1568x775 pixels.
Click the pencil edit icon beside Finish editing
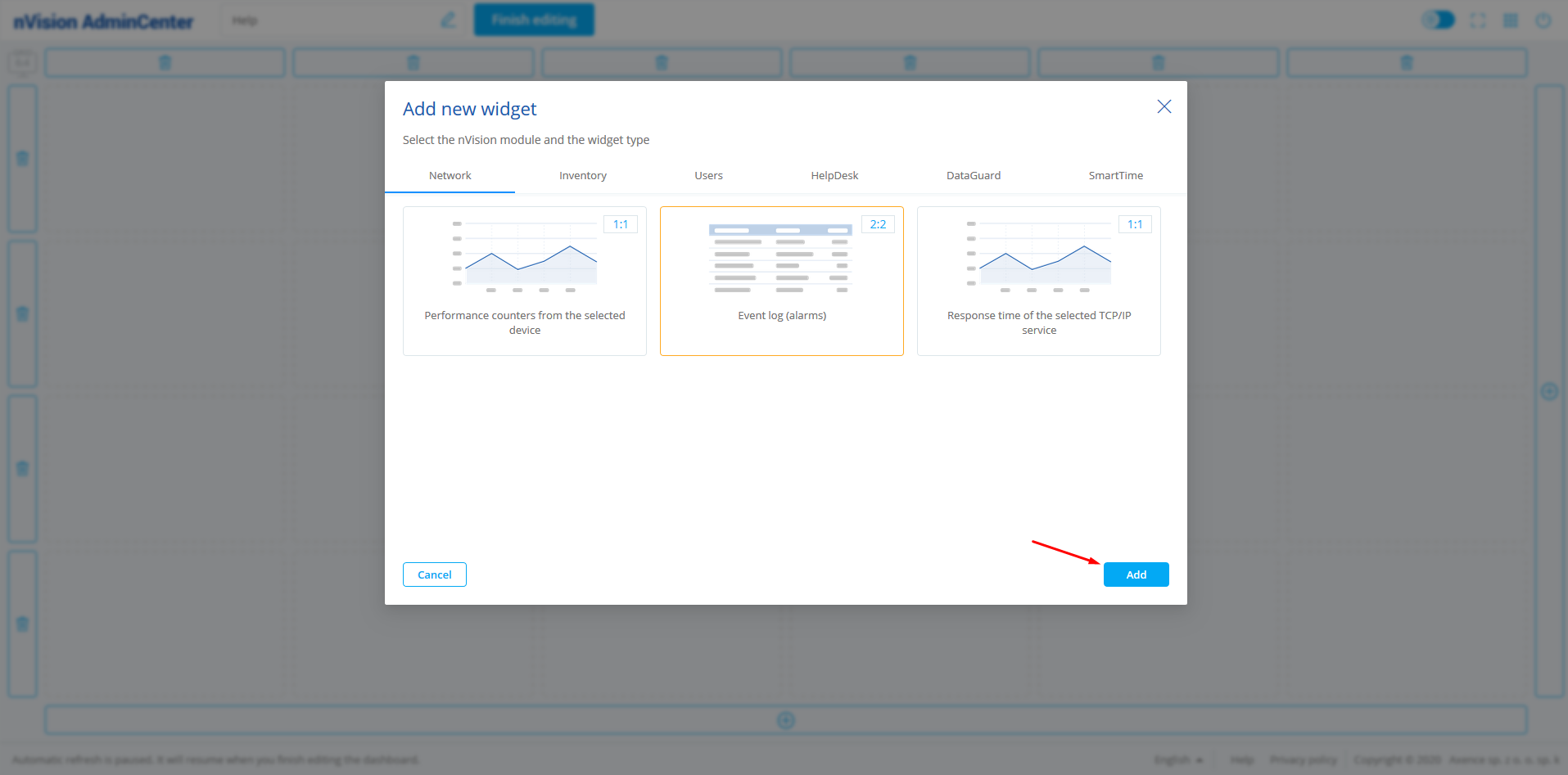coord(448,20)
